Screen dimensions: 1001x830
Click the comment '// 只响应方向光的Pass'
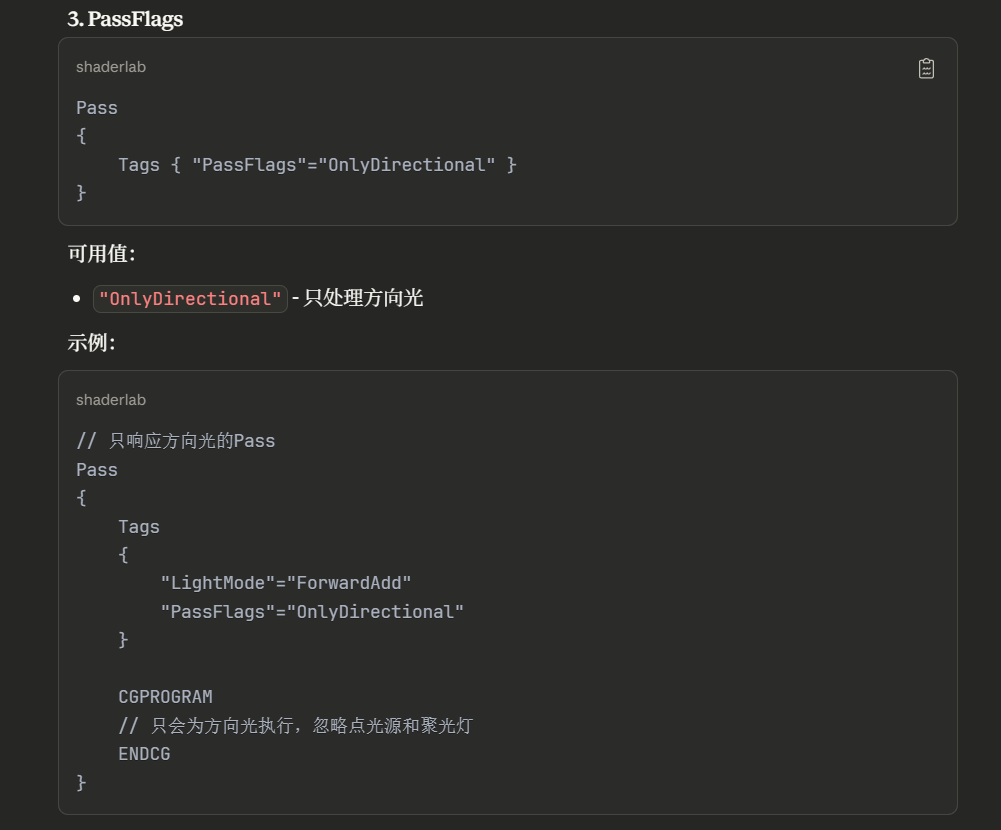click(175, 441)
